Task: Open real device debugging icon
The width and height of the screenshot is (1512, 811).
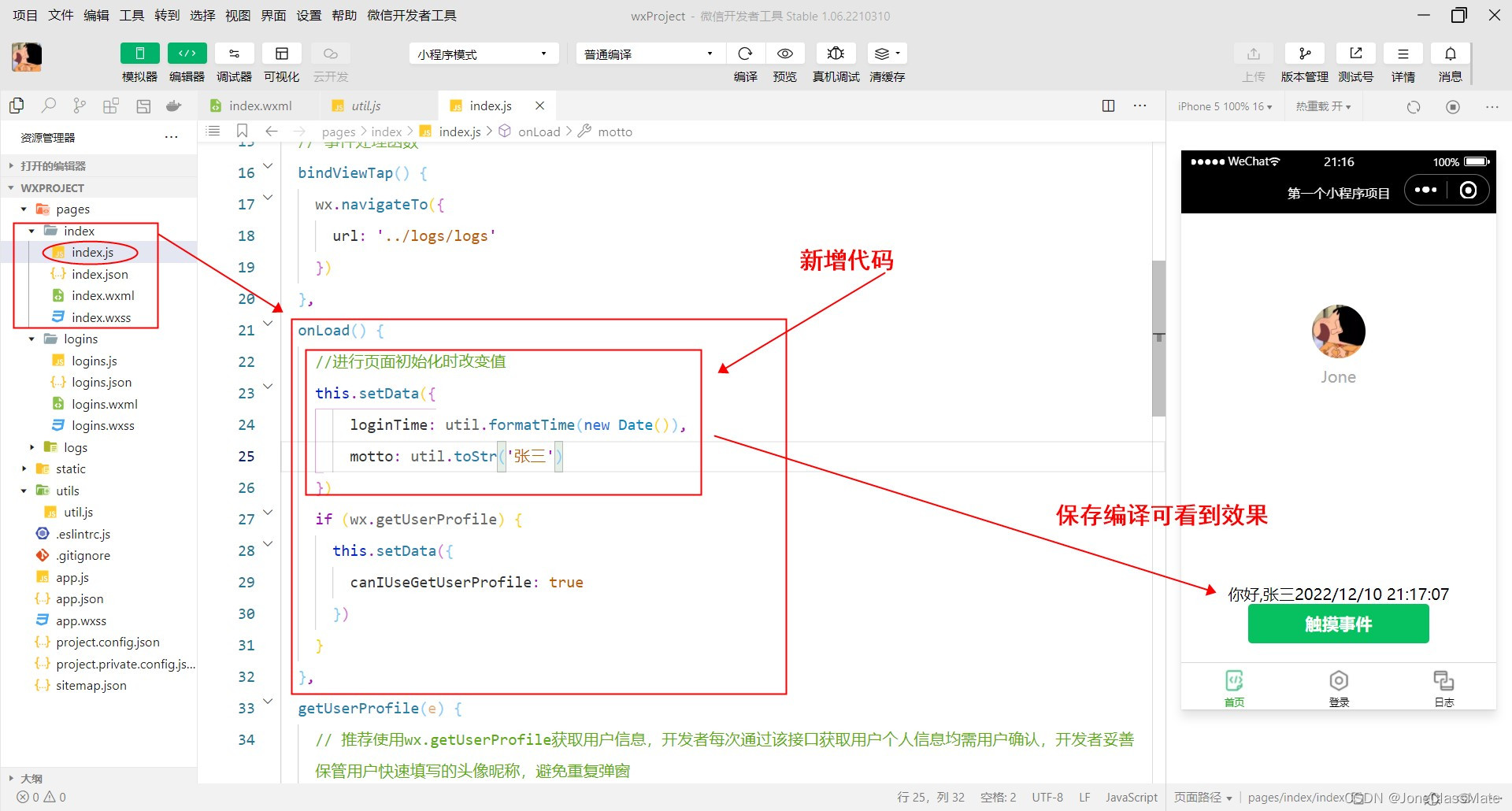Action: (836, 54)
